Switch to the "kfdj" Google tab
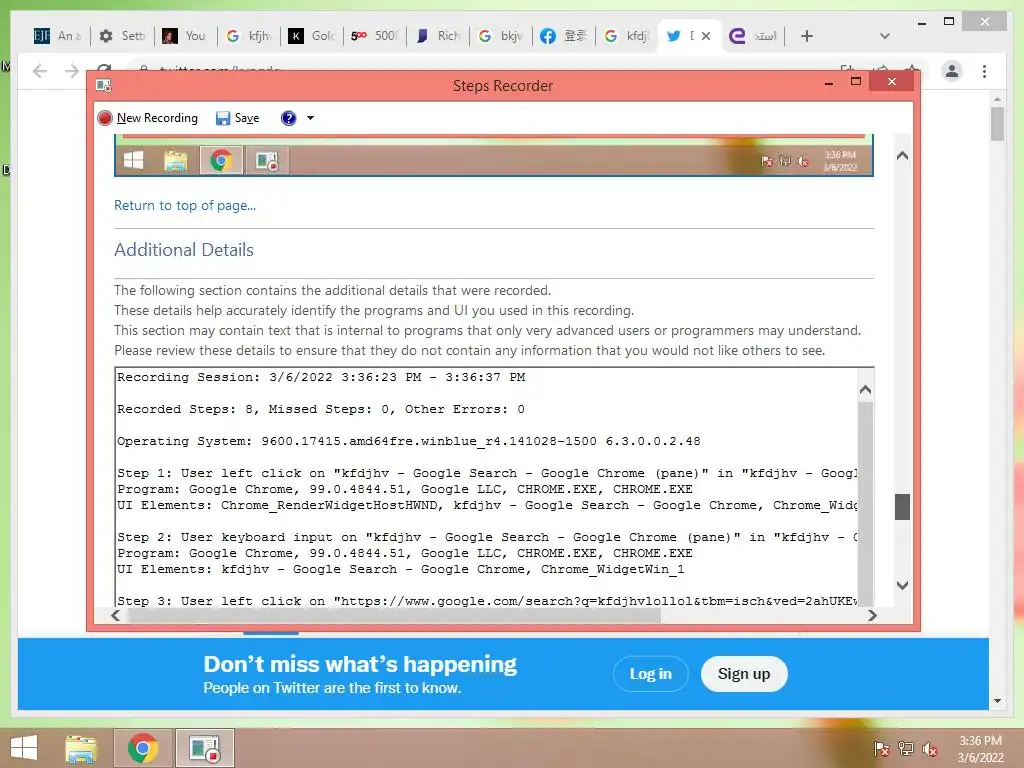The width and height of the screenshot is (1024, 768). [x=626, y=36]
